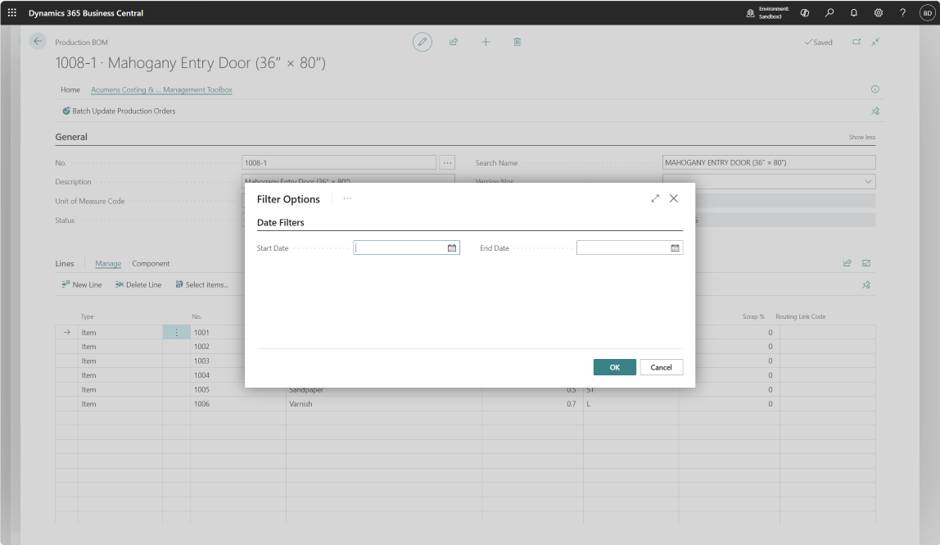Image resolution: width=940 pixels, height=545 pixels.
Task: Click OK in Filter Options
Action: [x=614, y=367]
